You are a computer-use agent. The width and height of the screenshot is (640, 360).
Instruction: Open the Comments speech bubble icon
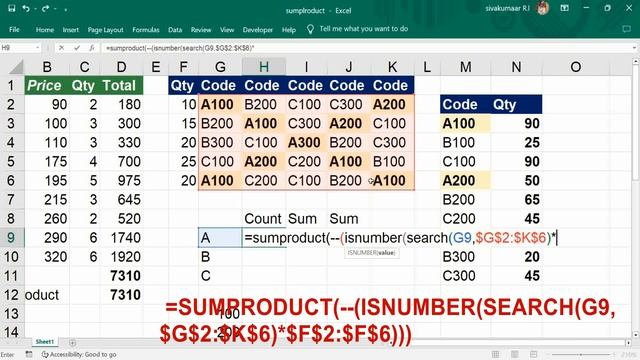tap(627, 29)
